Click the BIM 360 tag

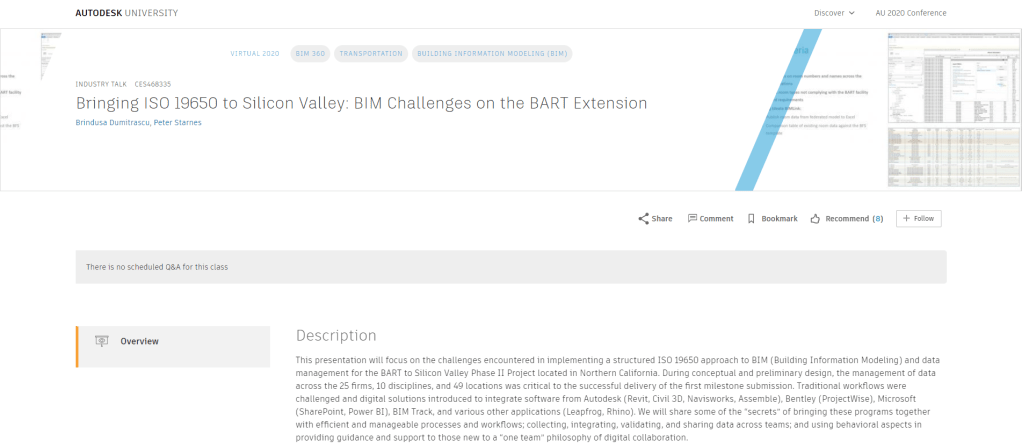[309, 53]
